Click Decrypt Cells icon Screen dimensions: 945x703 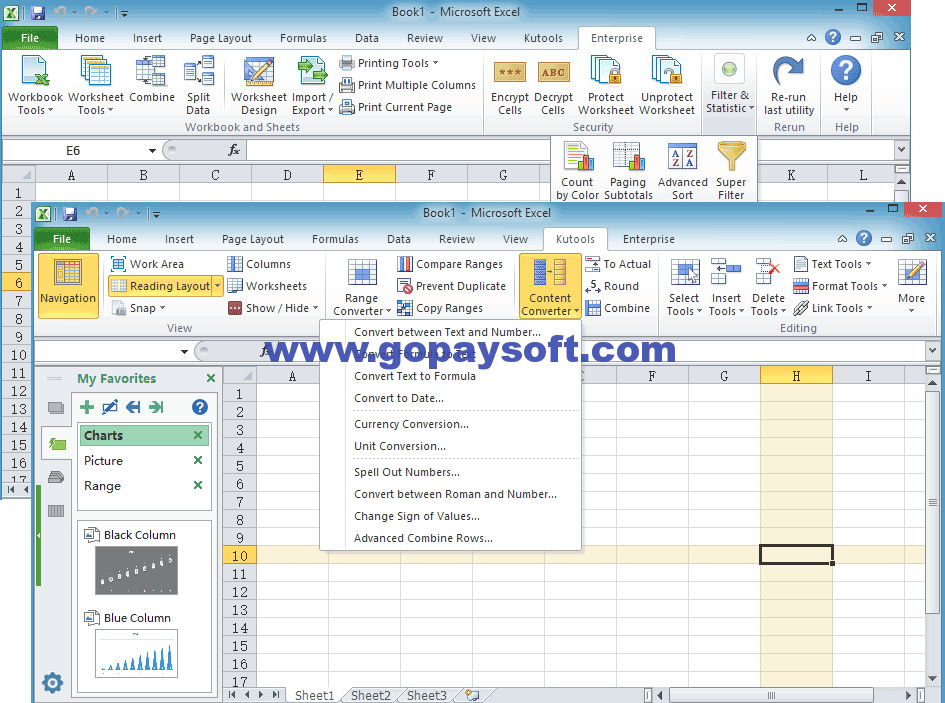point(553,87)
